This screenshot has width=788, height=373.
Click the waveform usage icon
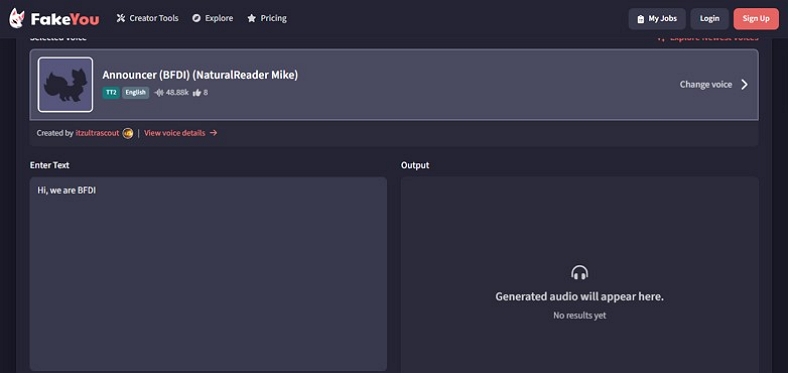coord(159,92)
